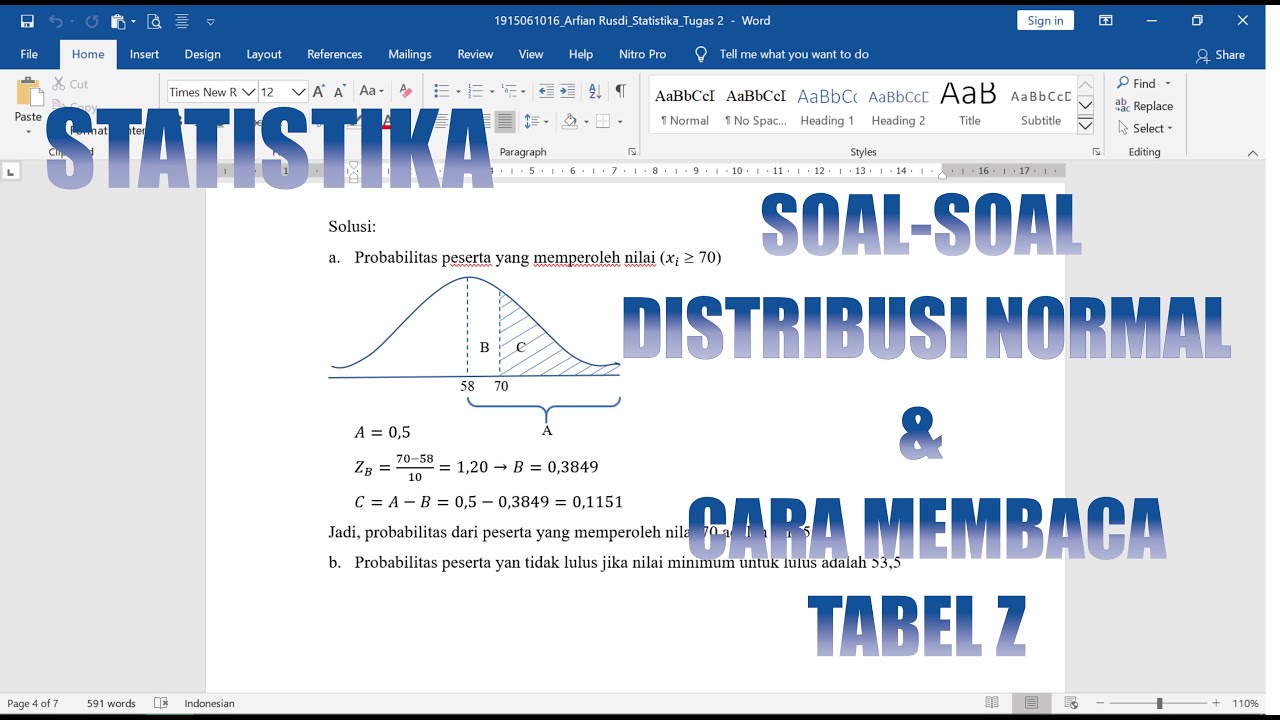This screenshot has height=720, width=1280.
Task: Toggle justify alignment button
Action: tap(505, 121)
